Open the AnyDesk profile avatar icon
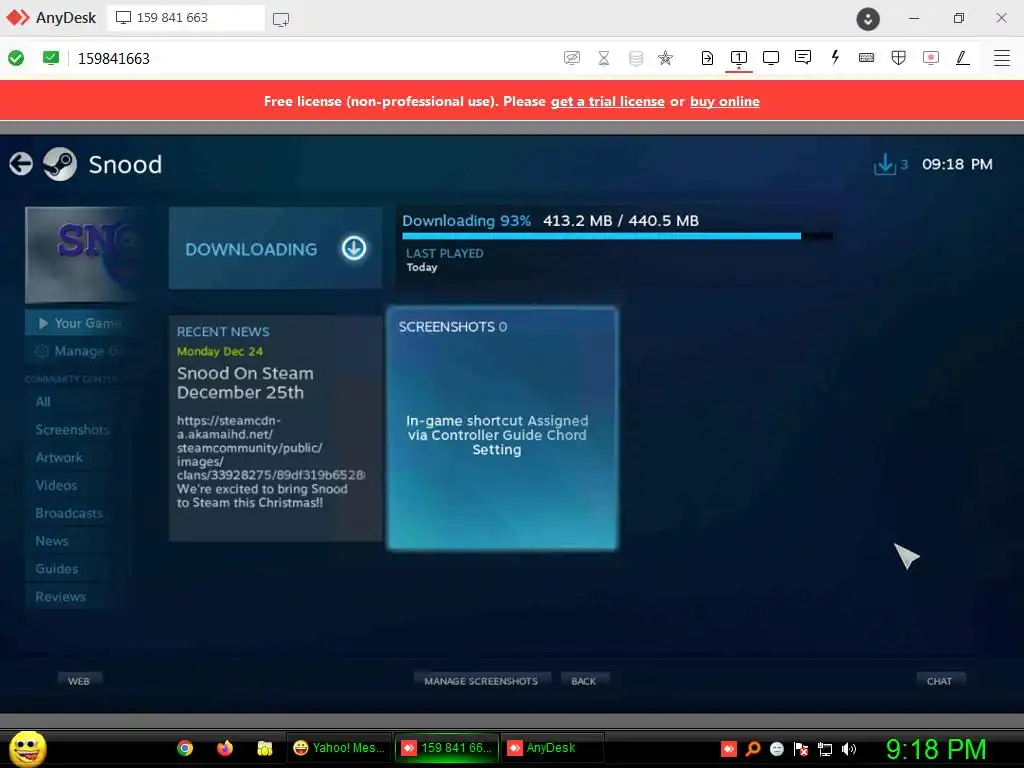Screen dimensions: 1024x768 pos(868,18)
